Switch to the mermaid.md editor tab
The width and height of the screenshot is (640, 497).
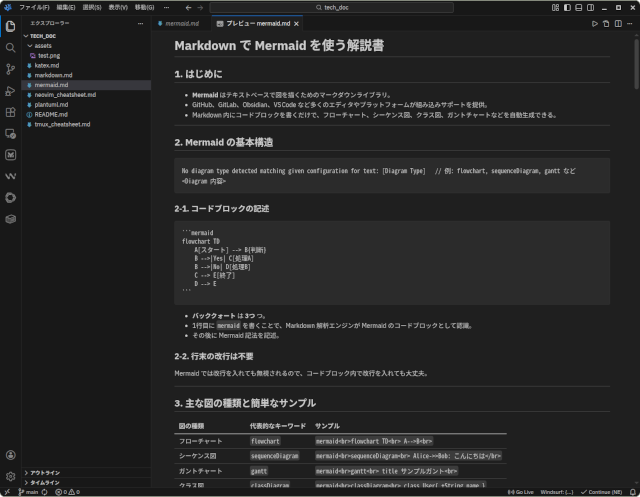pyautogui.click(x=181, y=21)
